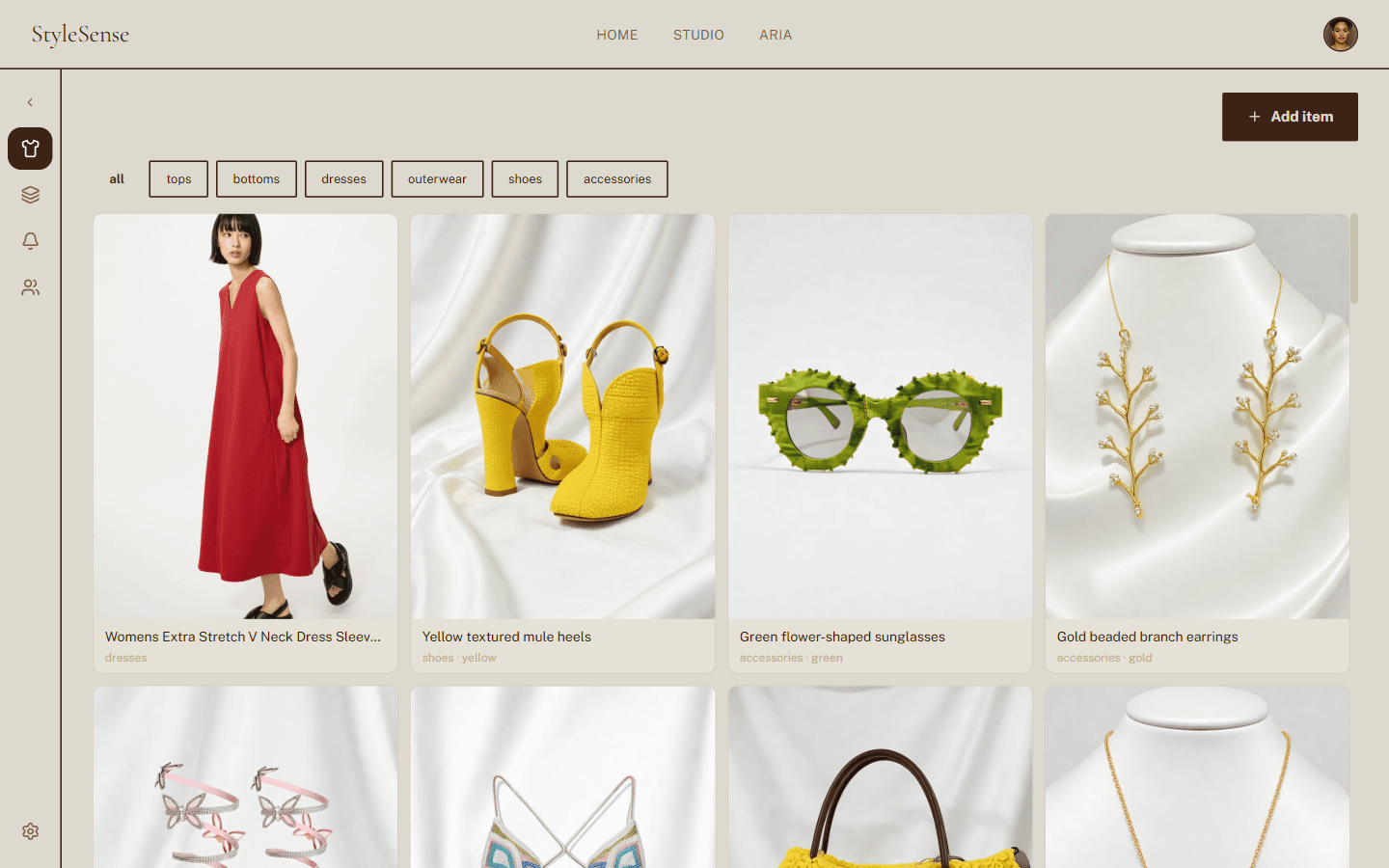Filter wardrobe by dresses
This screenshot has height=868, width=1389.
(343, 179)
